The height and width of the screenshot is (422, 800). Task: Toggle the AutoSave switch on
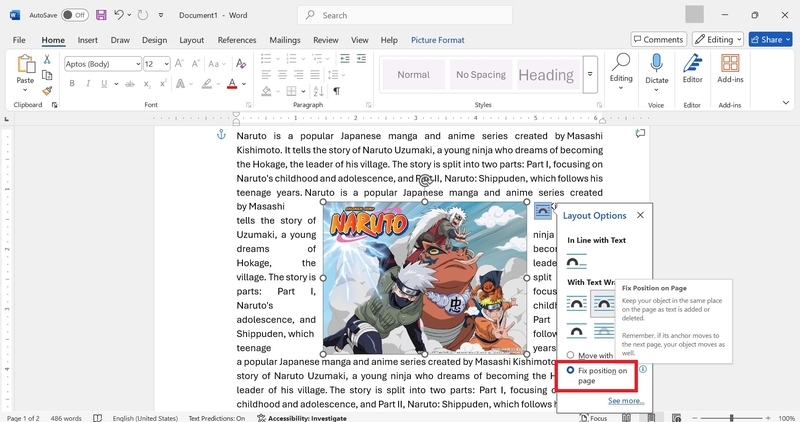click(x=74, y=15)
